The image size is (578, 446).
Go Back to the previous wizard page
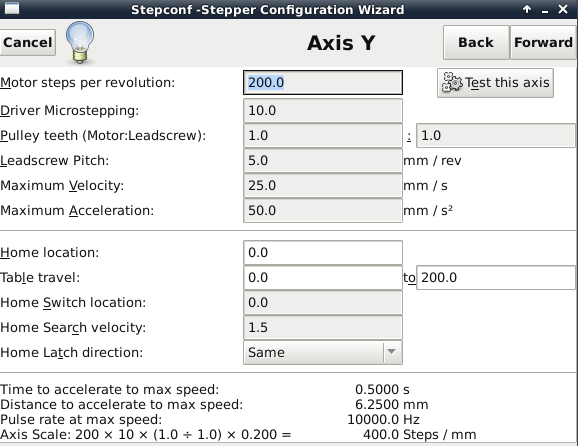(x=476, y=42)
